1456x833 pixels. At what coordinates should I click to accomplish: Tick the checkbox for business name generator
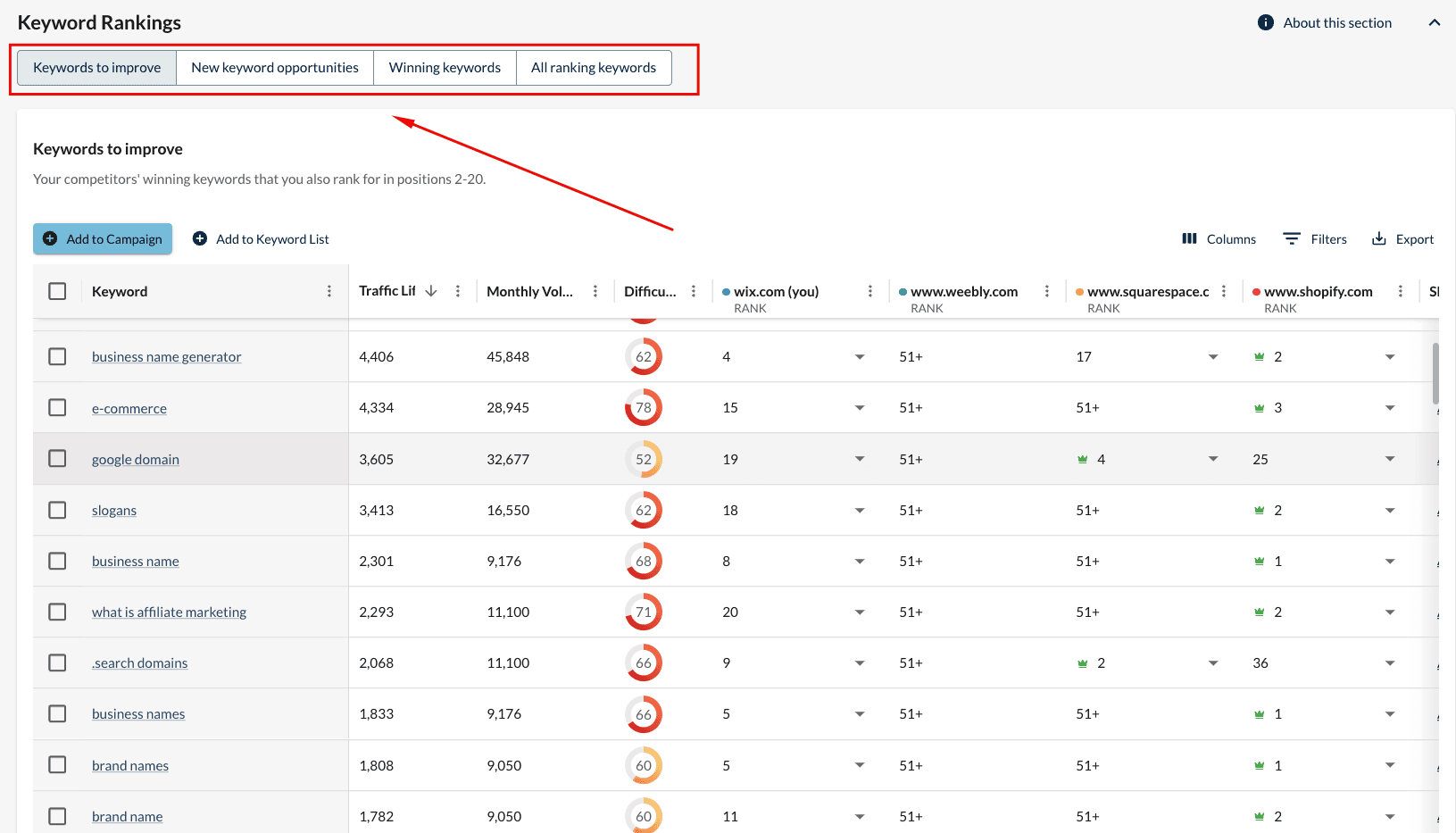(x=57, y=356)
